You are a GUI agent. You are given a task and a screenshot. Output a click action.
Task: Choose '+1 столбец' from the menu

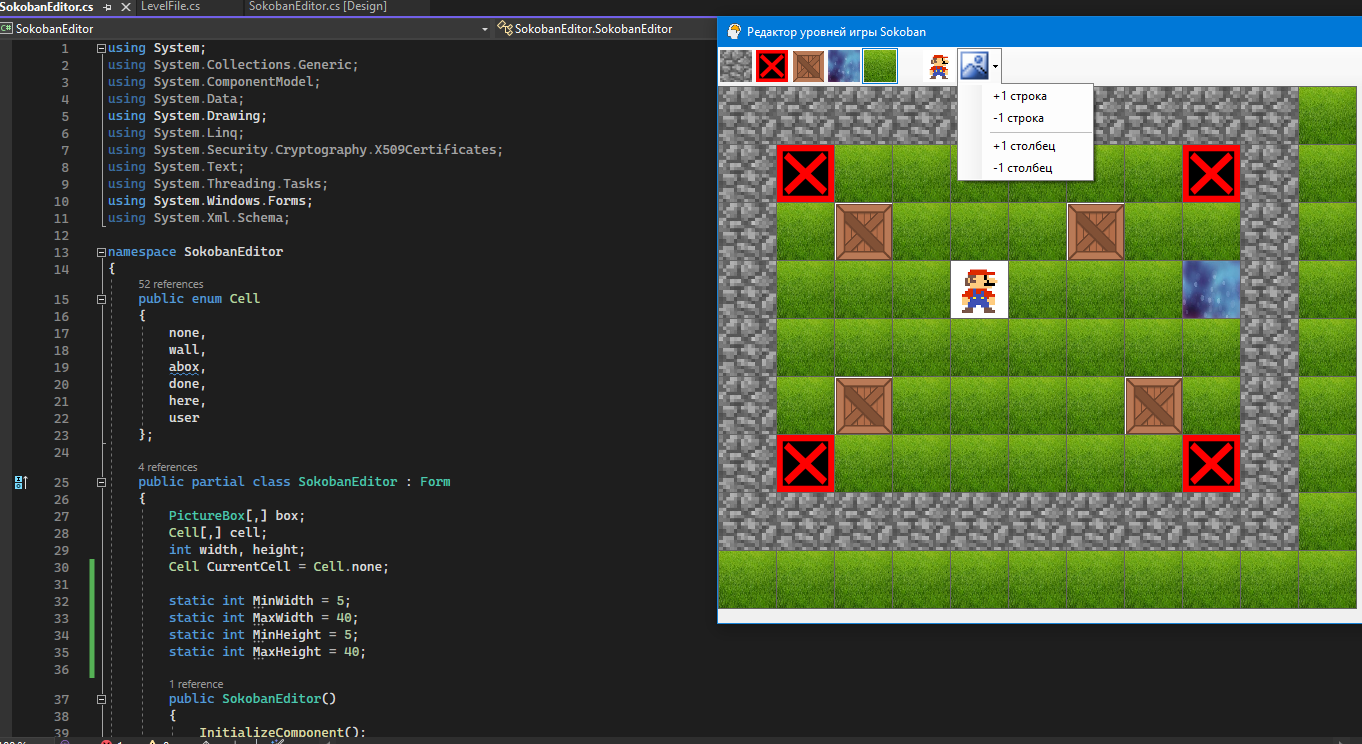pos(1025,146)
